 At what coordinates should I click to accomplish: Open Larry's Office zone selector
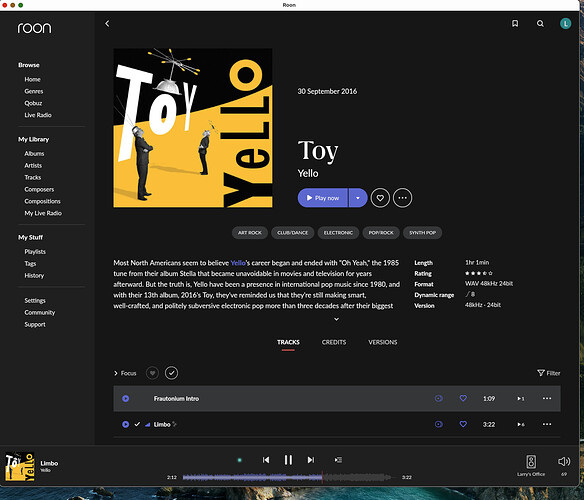click(x=531, y=465)
